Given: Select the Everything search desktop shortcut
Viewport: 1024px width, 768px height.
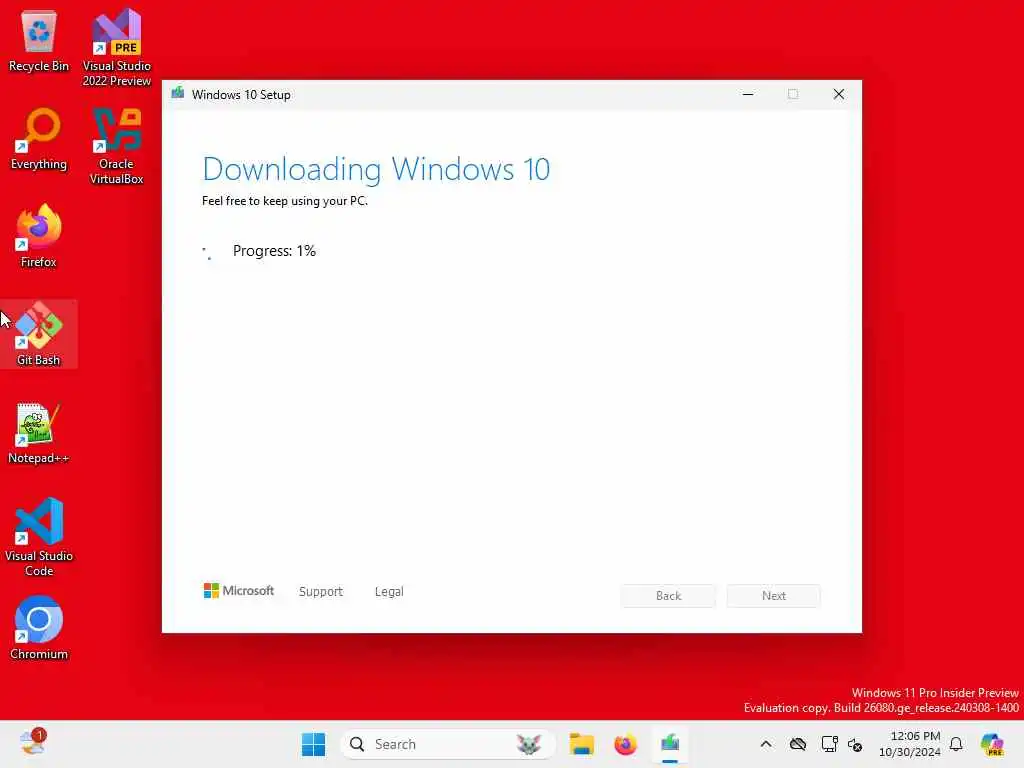Looking at the screenshot, I should pos(39,140).
